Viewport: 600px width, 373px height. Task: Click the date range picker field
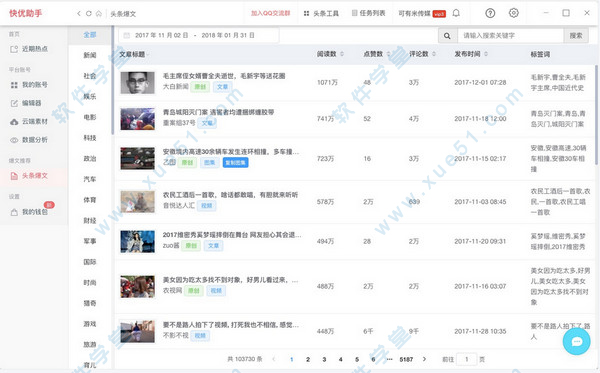click(199, 35)
